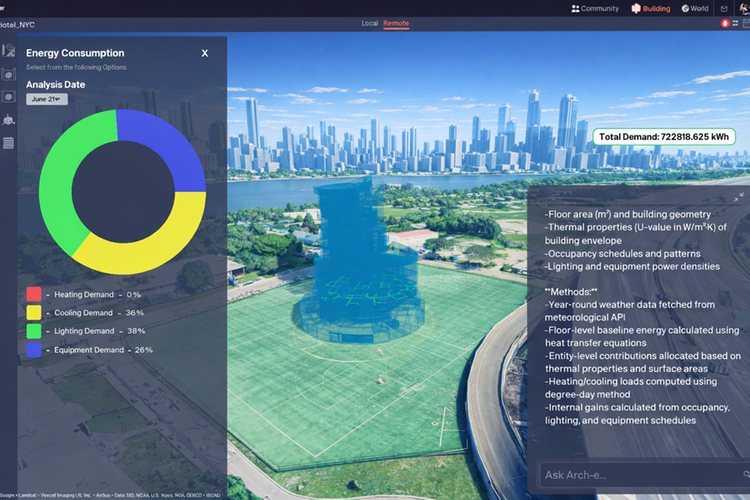Viewport: 750px width, 500px height.
Task: Open the Community view
Action: coord(595,9)
